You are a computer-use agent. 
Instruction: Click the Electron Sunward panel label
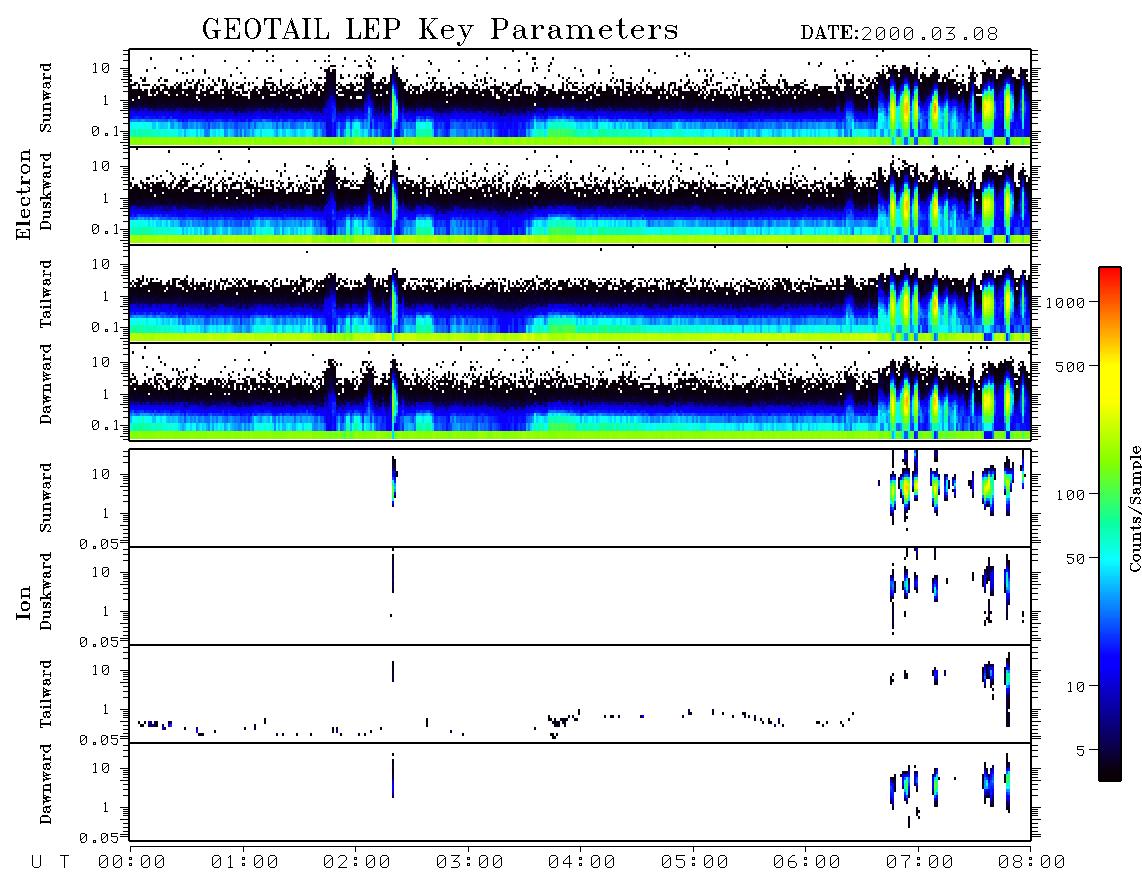tap(45, 98)
